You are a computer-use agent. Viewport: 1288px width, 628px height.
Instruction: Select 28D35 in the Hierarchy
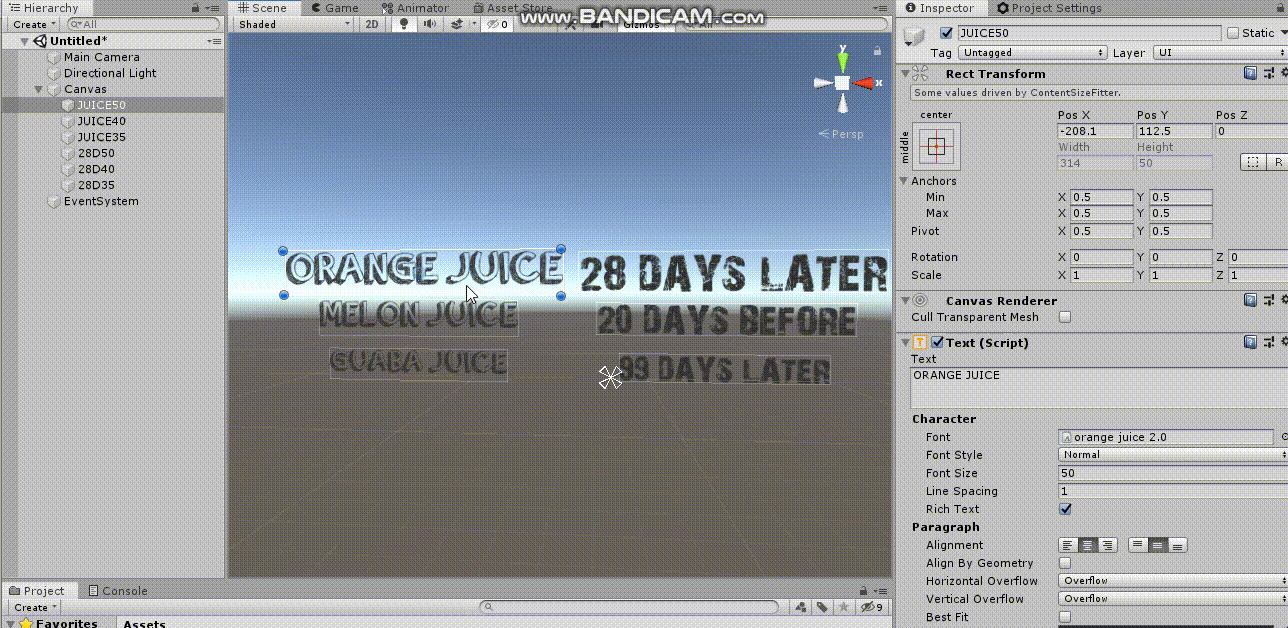click(95, 185)
